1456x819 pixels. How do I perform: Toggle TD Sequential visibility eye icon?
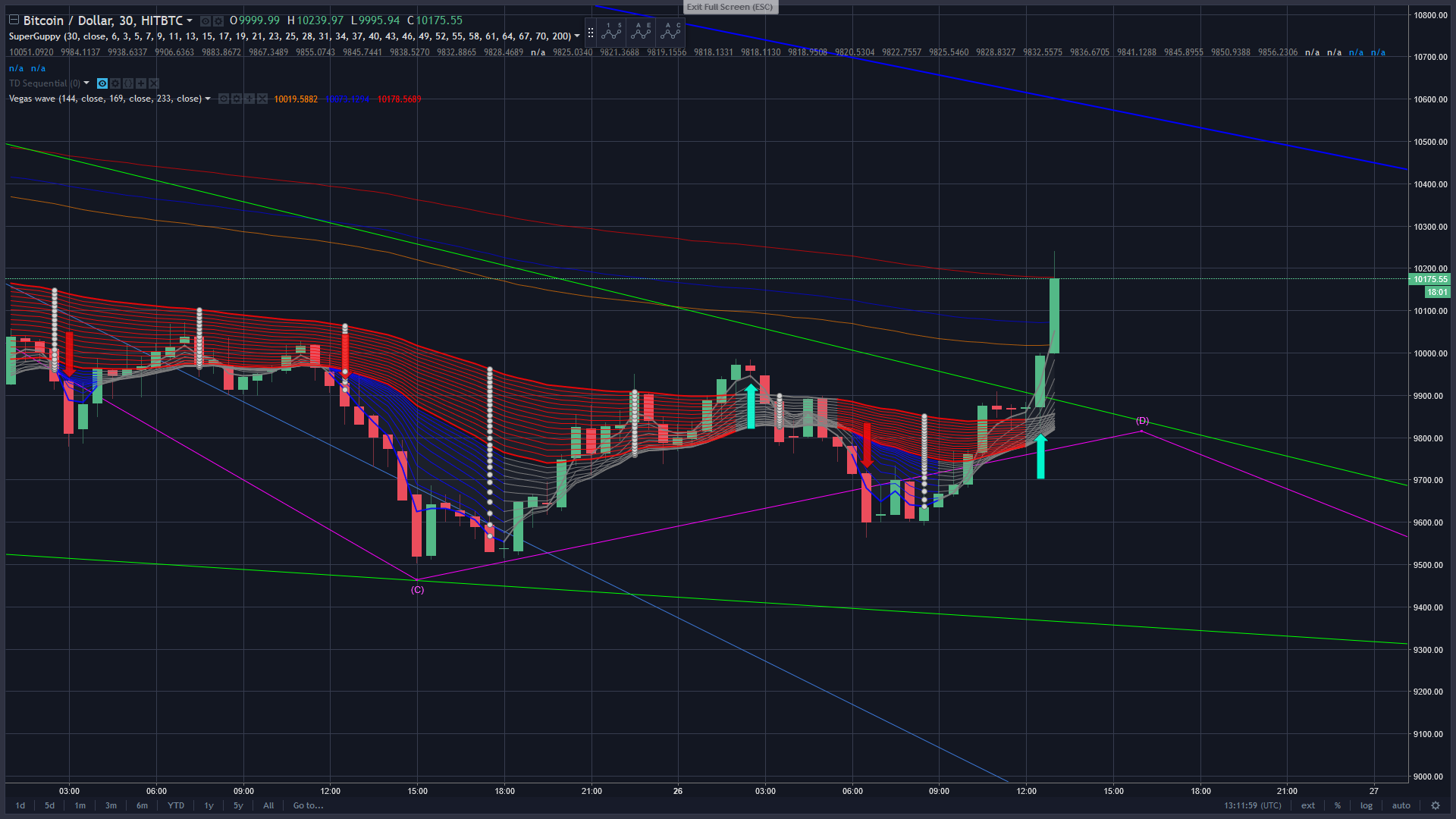point(102,83)
